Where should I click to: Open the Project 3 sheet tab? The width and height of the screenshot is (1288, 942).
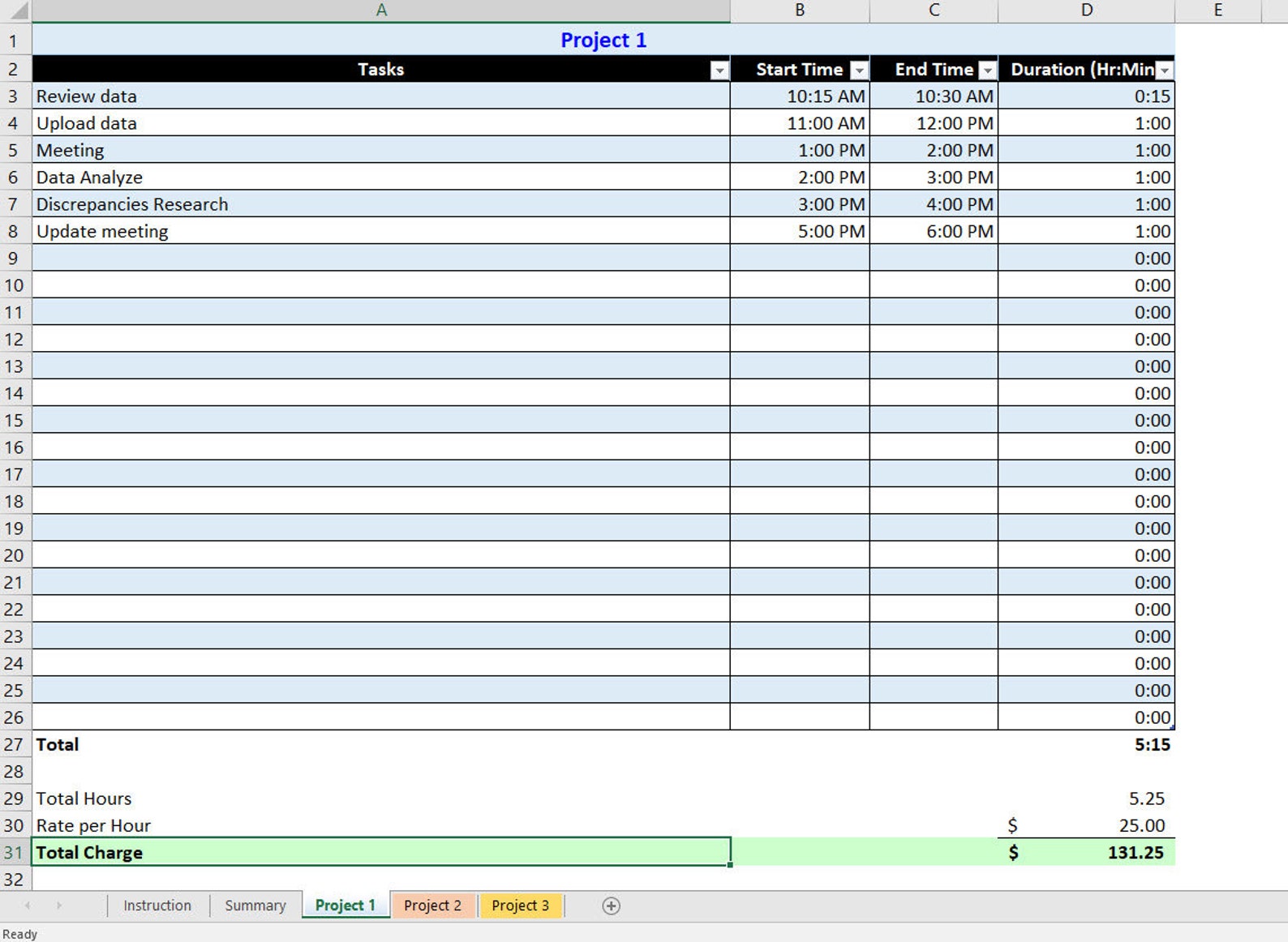521,906
